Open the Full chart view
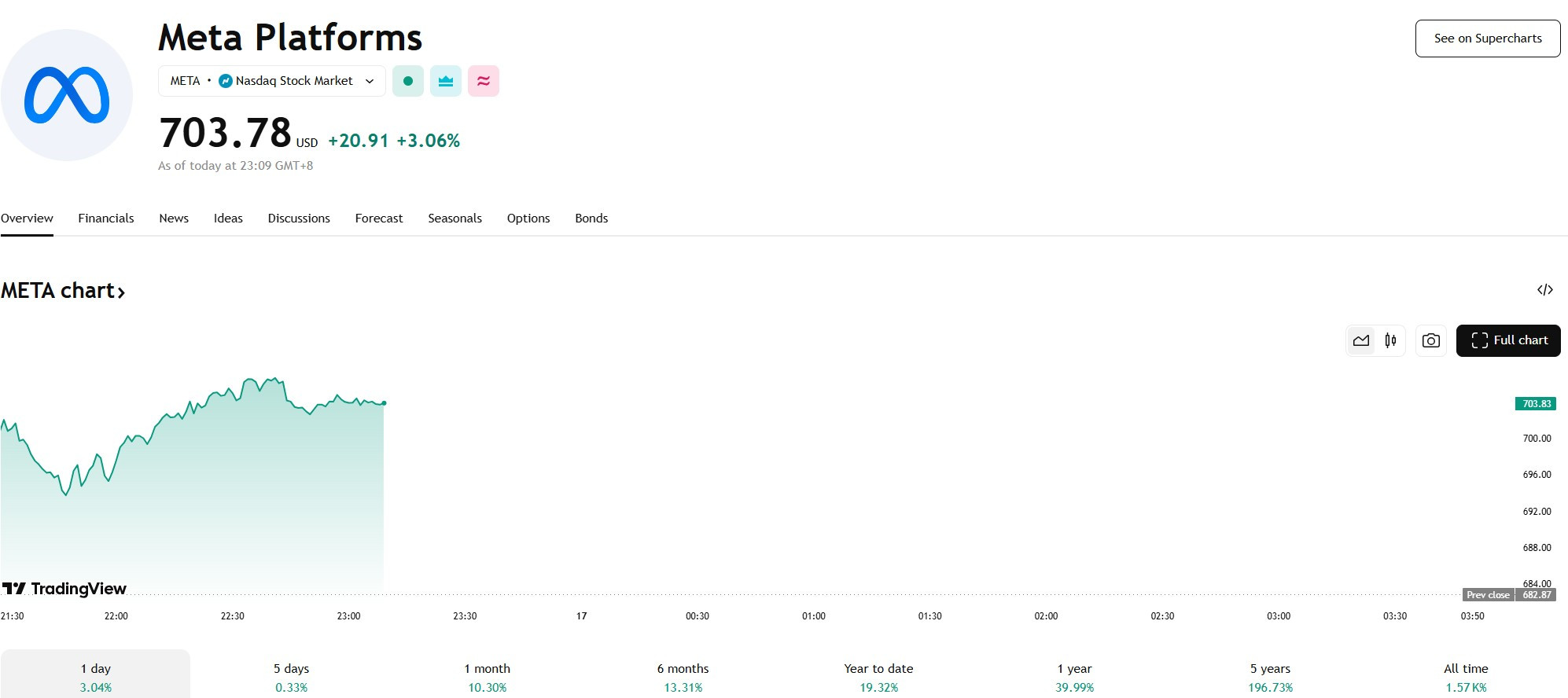This screenshot has width=1568, height=698. [1508, 340]
